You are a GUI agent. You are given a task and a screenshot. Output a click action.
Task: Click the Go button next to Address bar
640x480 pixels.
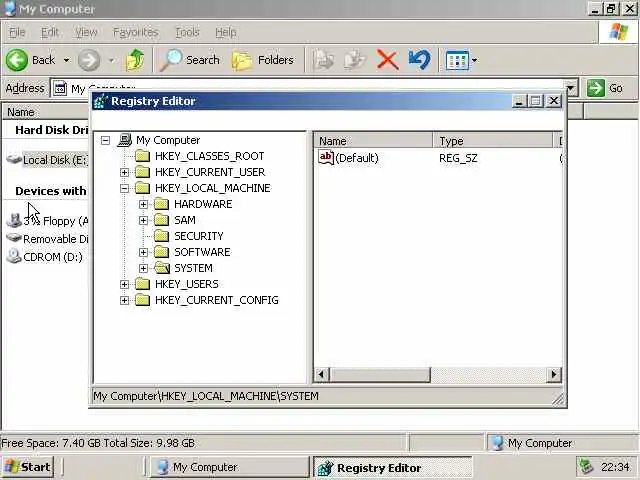(x=605, y=88)
